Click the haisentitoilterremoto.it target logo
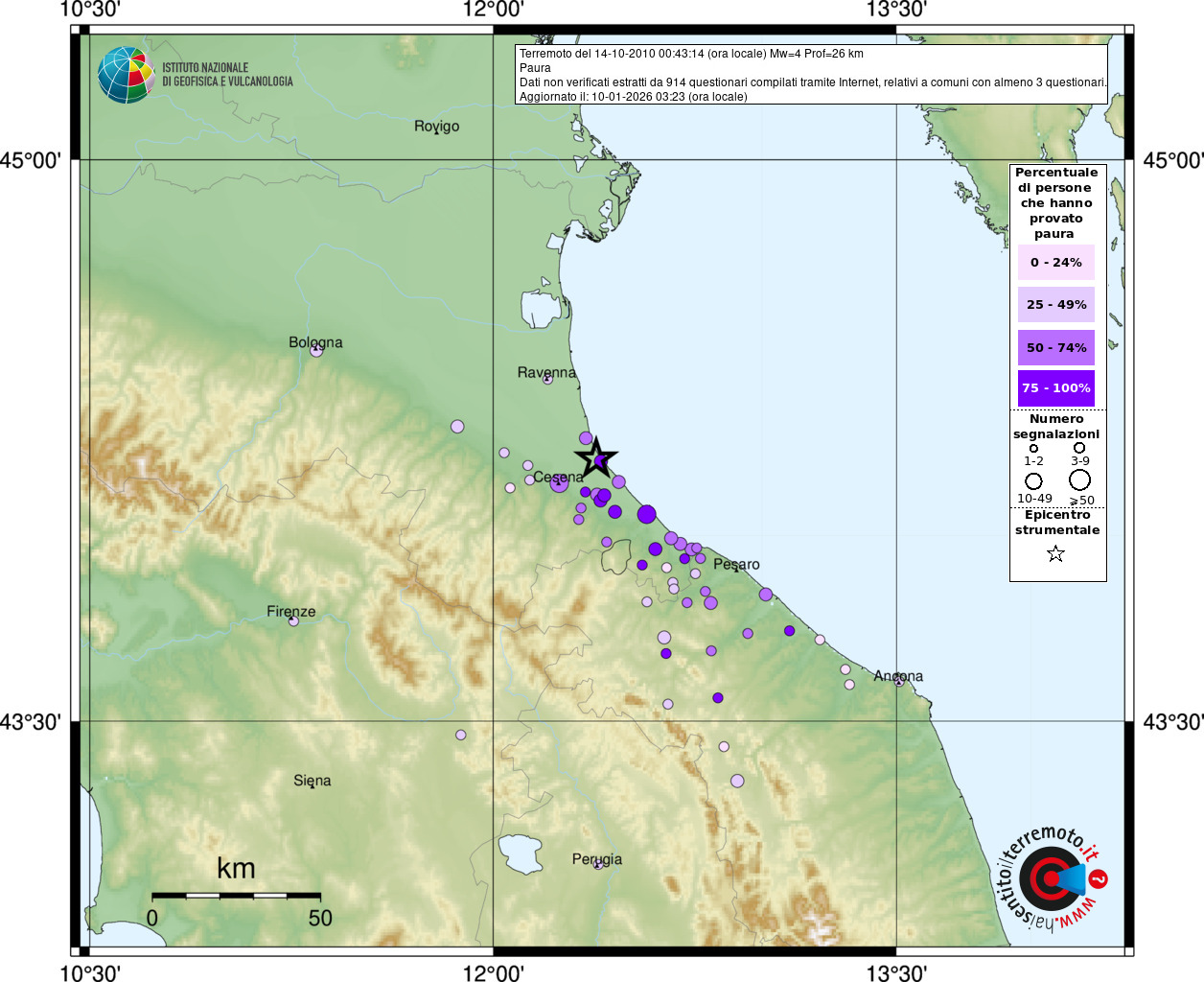 tap(1053, 877)
